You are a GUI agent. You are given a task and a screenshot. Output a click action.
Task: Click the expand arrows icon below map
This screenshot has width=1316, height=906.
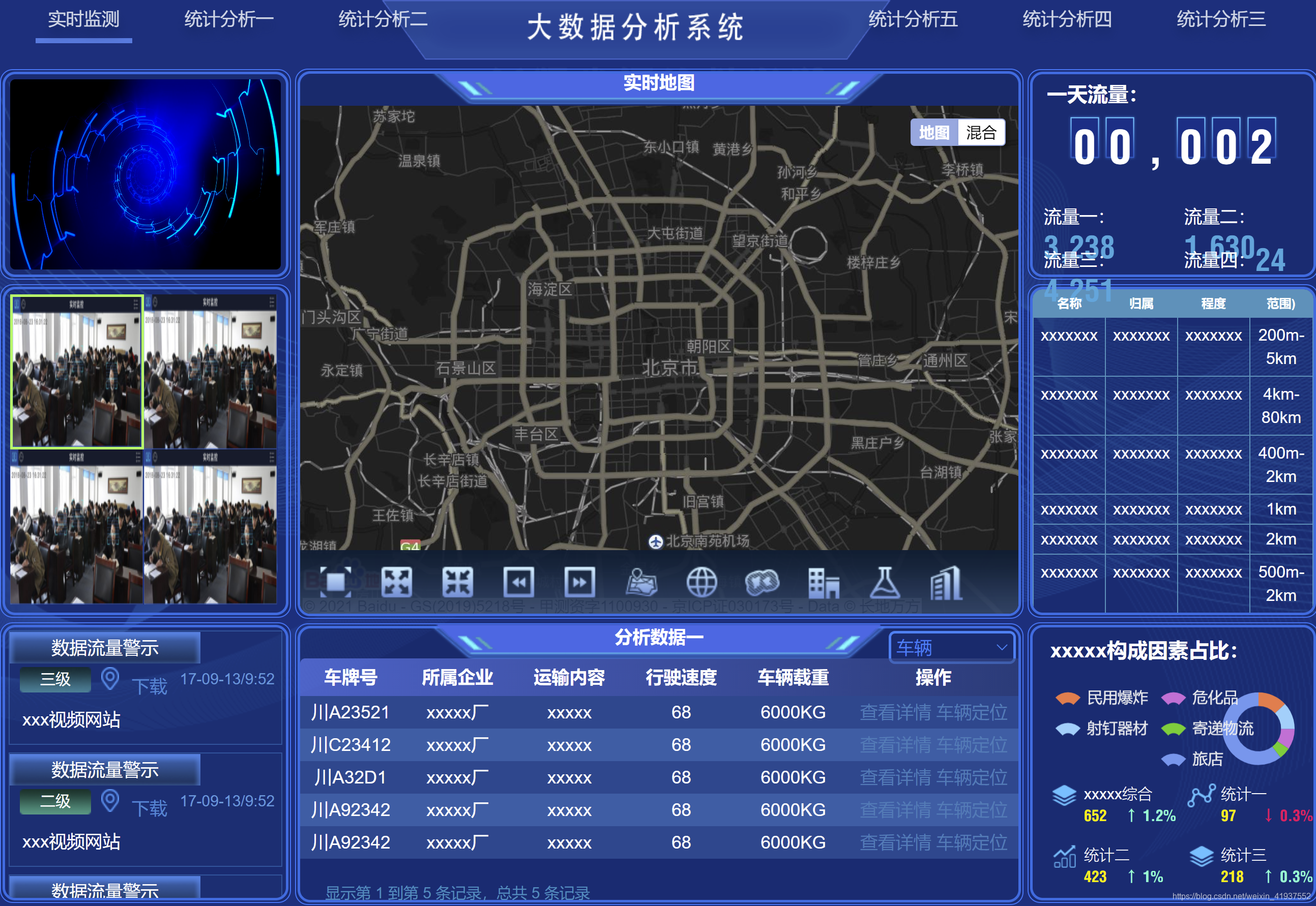pos(396,582)
